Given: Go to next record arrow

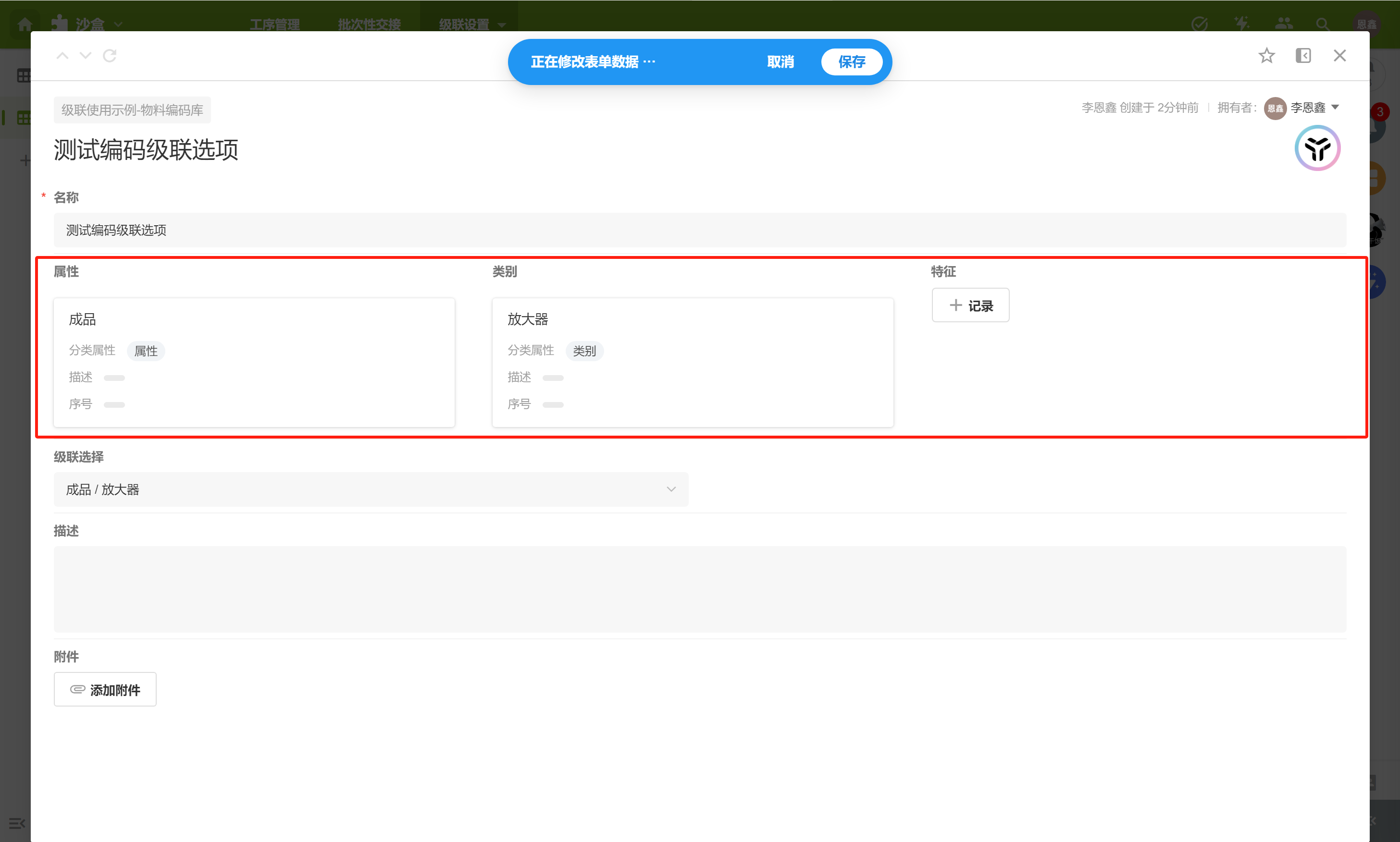Looking at the screenshot, I should 85,56.
